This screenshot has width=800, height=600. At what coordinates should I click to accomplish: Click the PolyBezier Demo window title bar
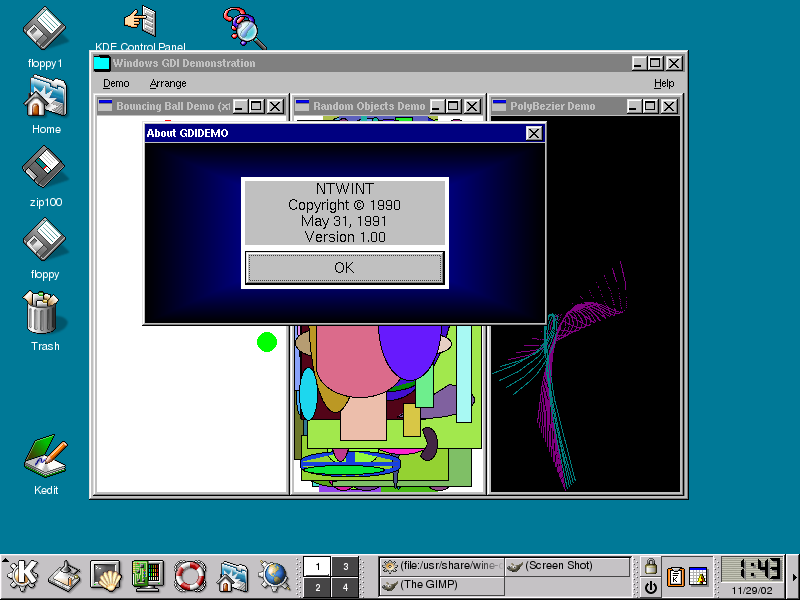click(x=560, y=106)
